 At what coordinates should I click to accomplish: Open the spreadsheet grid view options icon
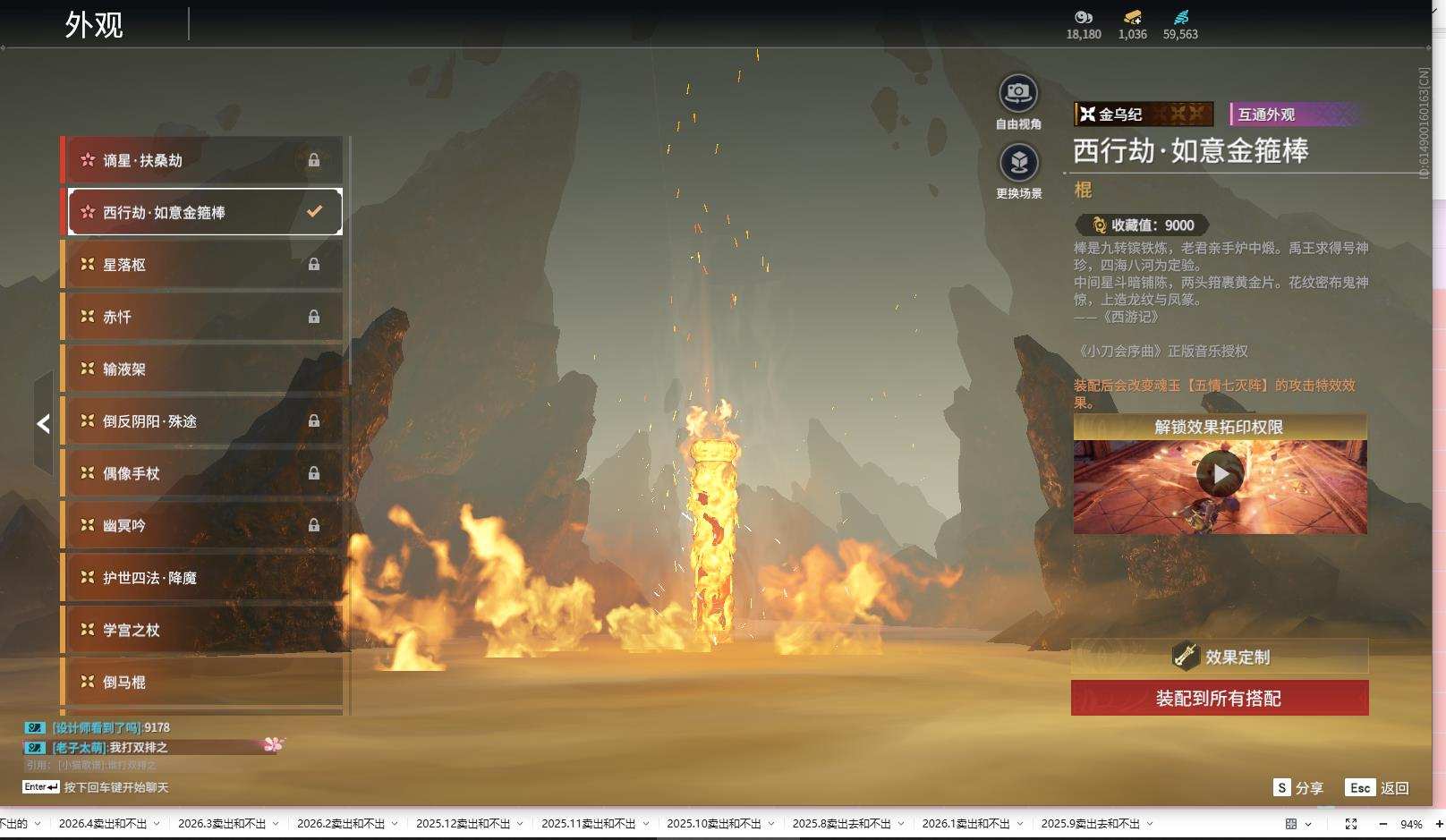click(1291, 824)
